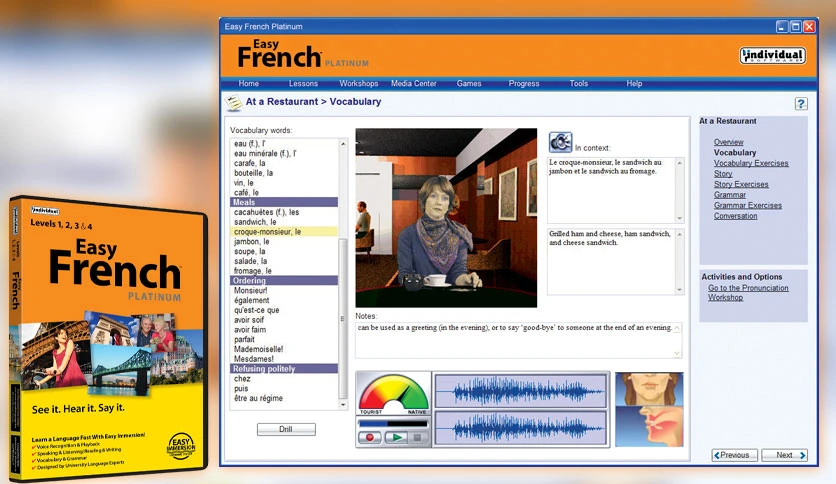Screen dimensions: 836x484
Task: Click the mouth cross-section side view image
Action: [649, 426]
